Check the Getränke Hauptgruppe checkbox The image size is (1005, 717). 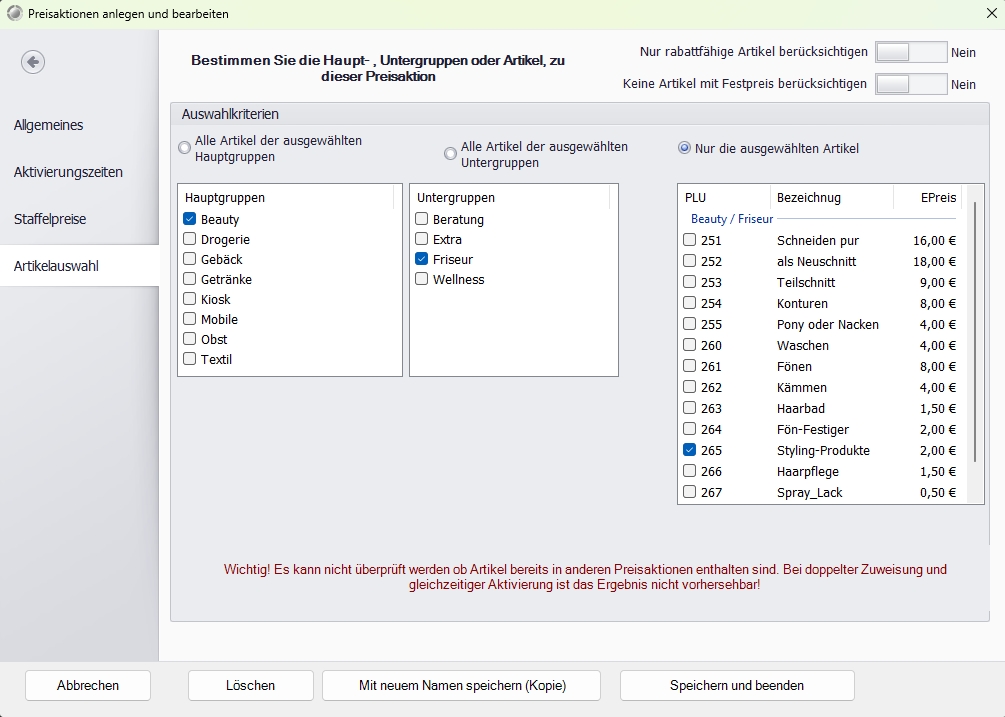point(190,279)
